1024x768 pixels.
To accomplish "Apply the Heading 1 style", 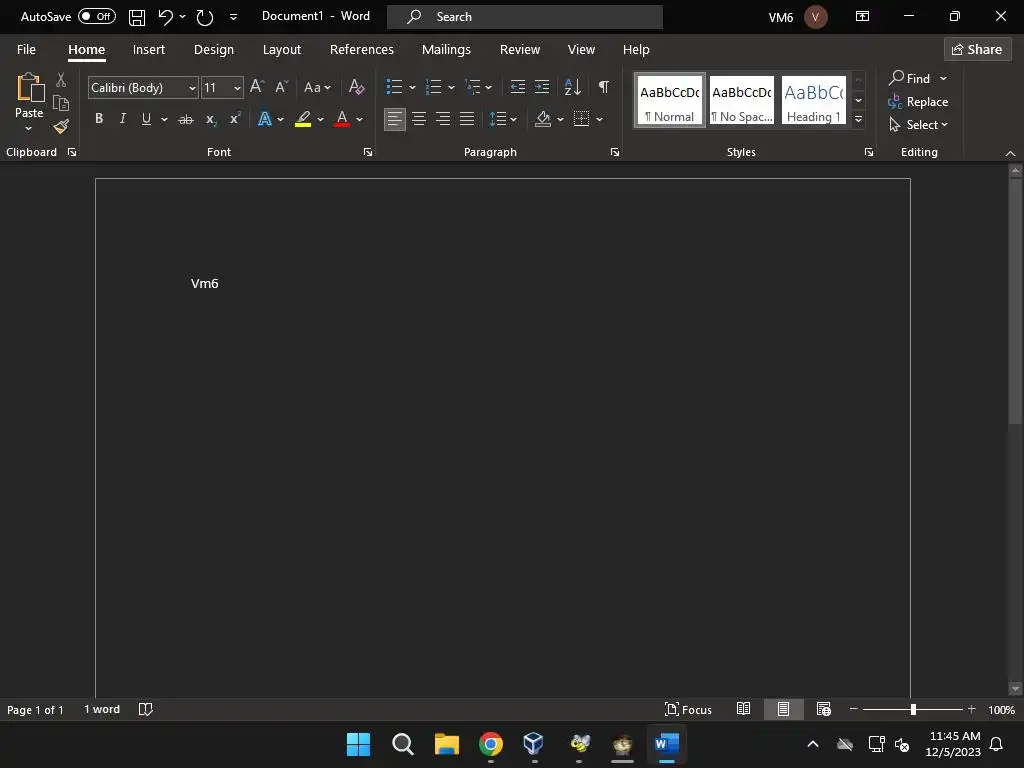I will [814, 100].
